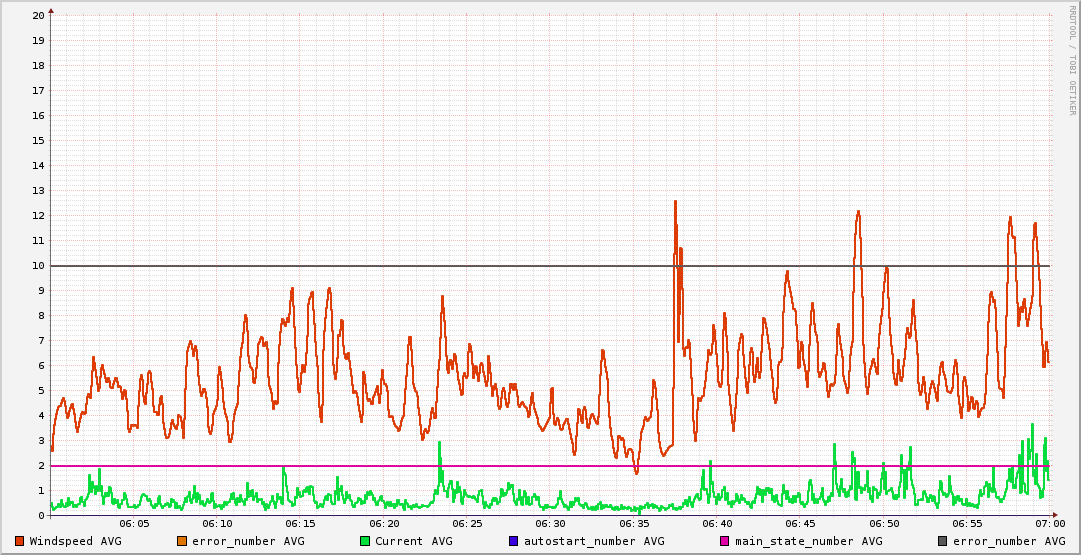Click the 20 value on the y-axis
The height and width of the screenshot is (555, 1081).
[38, 16]
